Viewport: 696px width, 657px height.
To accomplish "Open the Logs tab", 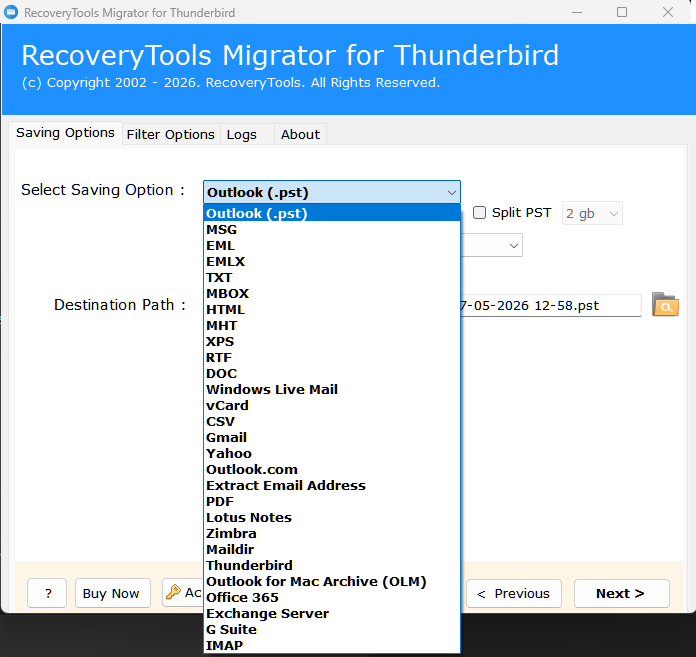I will click(247, 135).
